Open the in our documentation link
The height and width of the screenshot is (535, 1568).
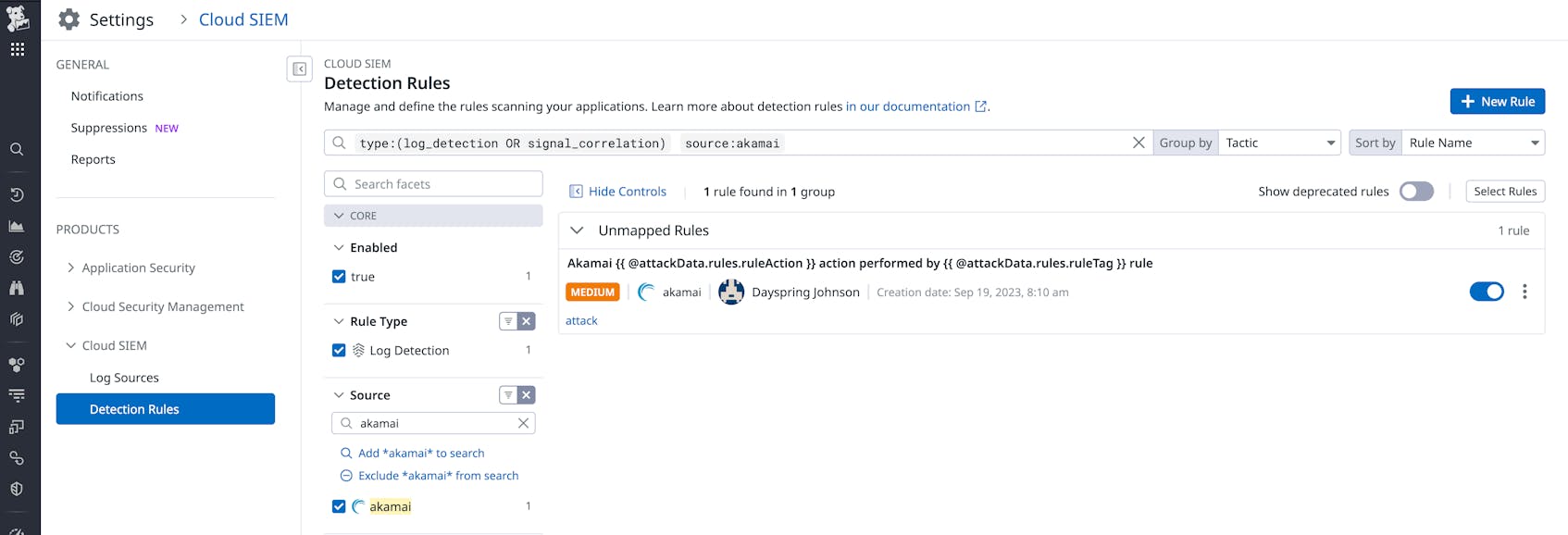pos(908,106)
